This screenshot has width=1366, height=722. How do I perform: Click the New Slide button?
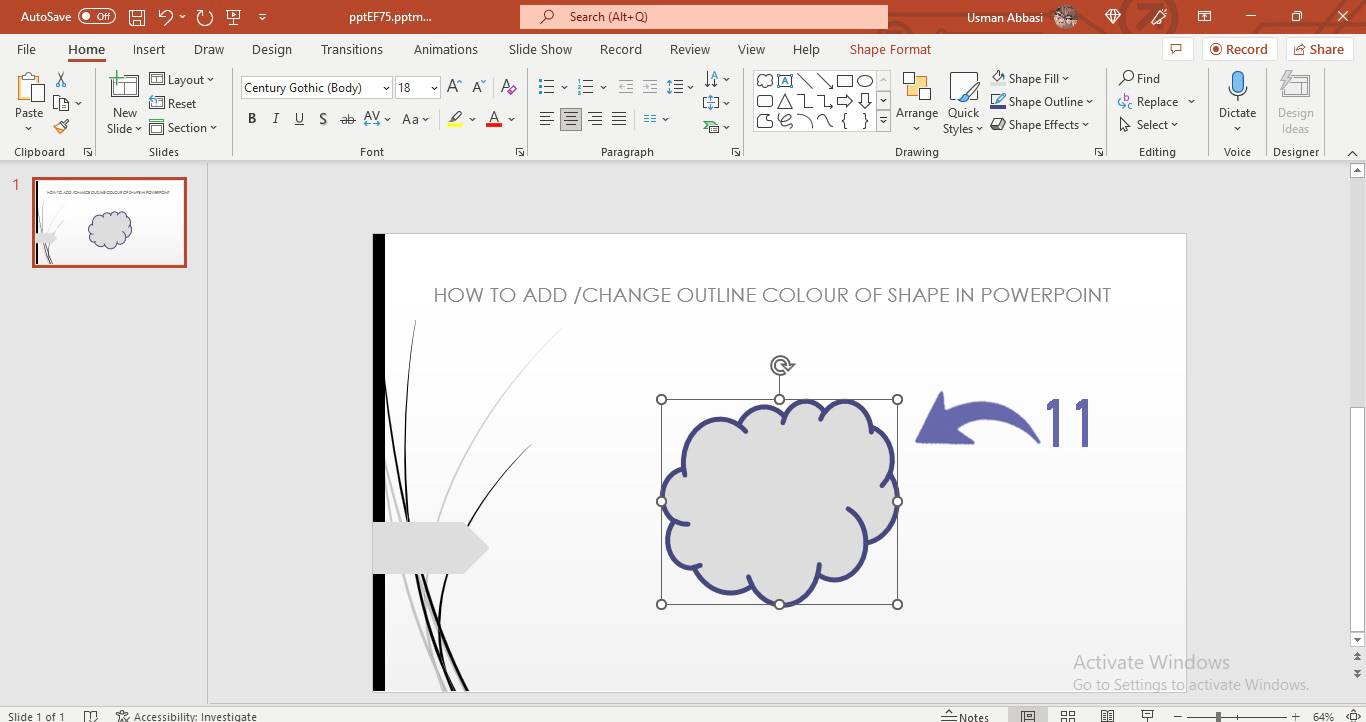(125, 103)
